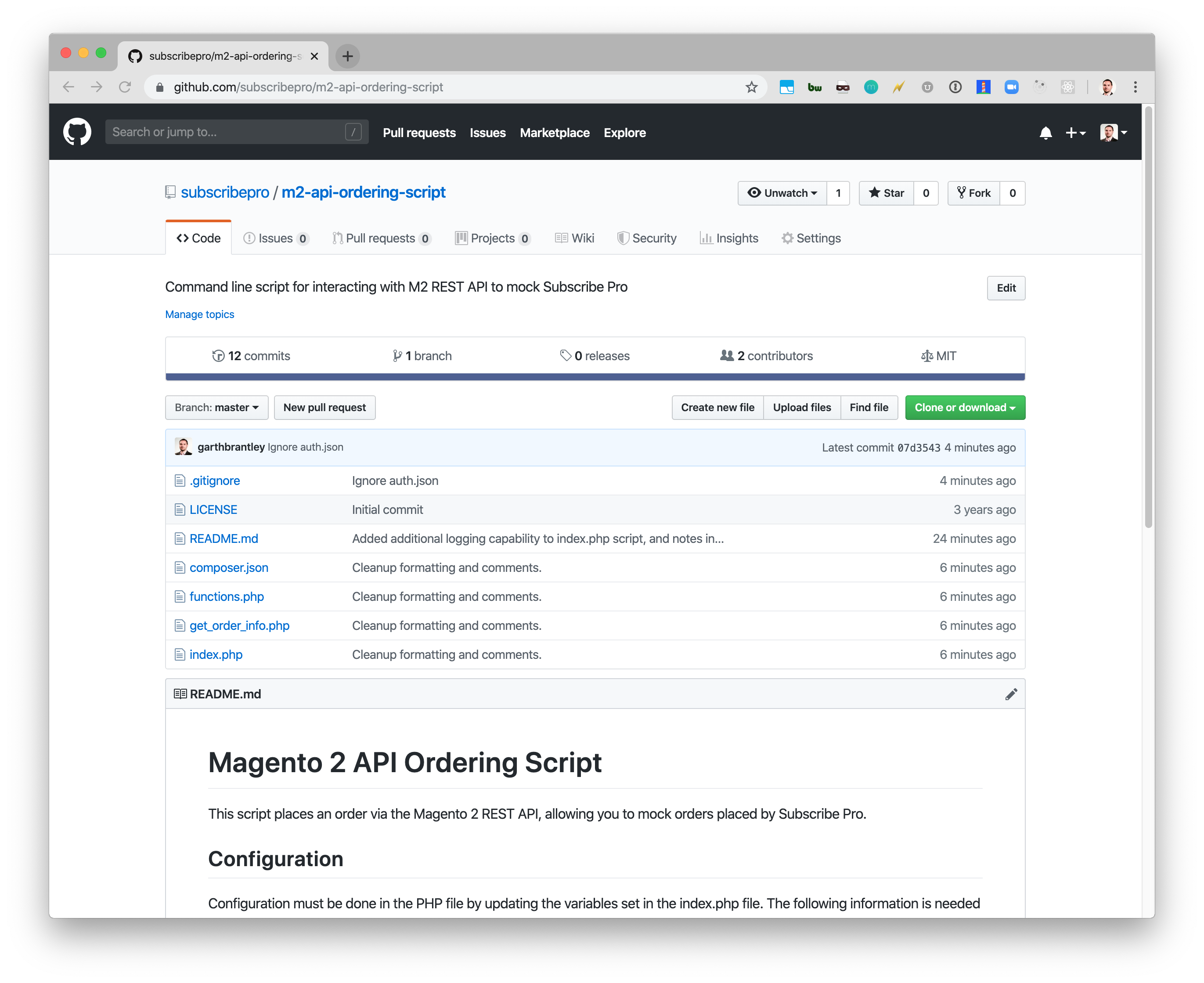Screen dimensions: 1204x983
Task: View the 12 commits
Action: (251, 356)
